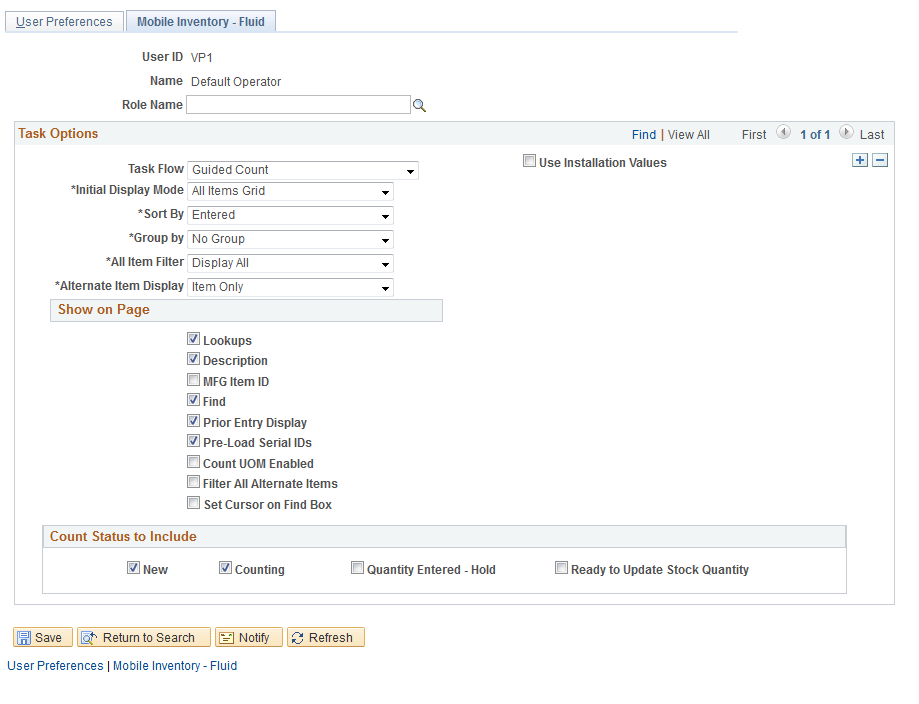919x704 pixels.
Task: Enable the Count UOM Enabled checkbox
Action: click(x=193, y=461)
